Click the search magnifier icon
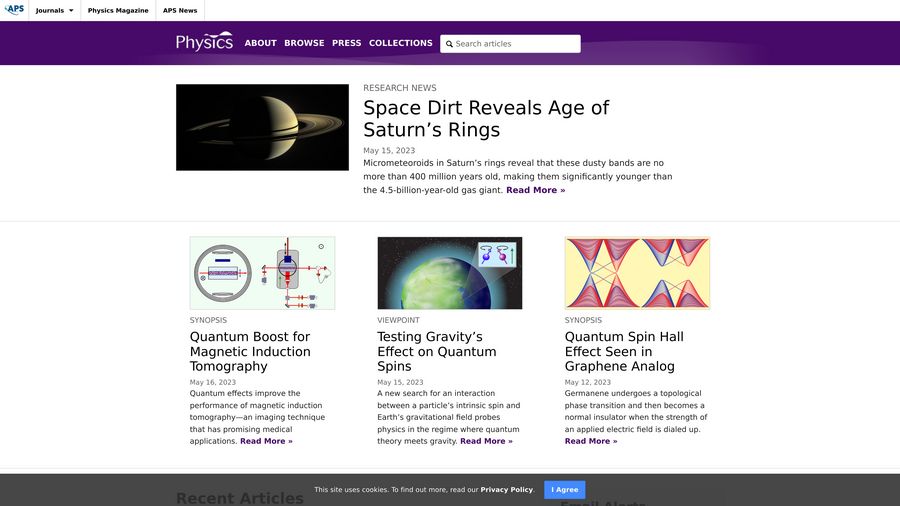 [449, 44]
